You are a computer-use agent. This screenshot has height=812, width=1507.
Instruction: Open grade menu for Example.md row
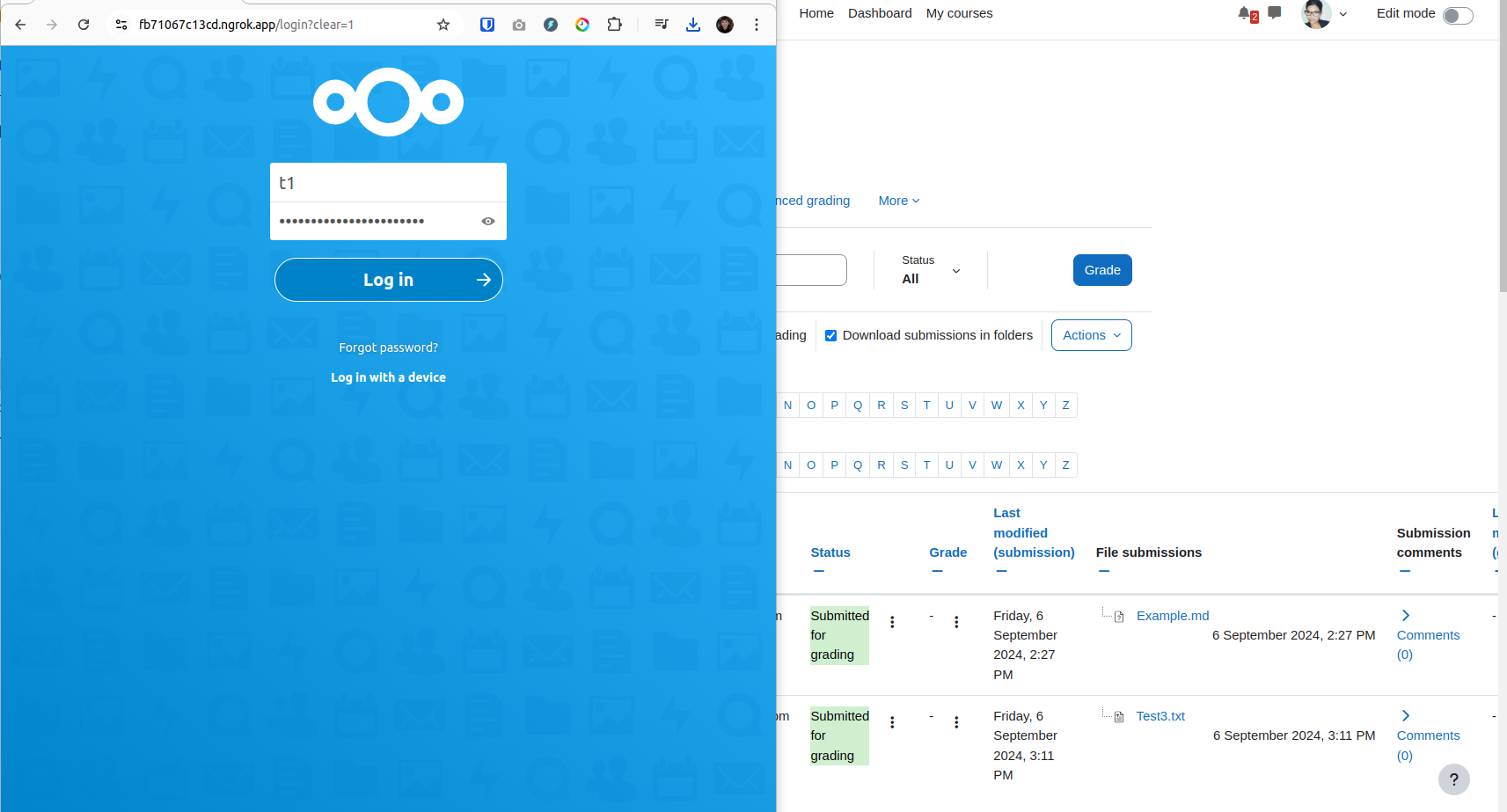(956, 622)
